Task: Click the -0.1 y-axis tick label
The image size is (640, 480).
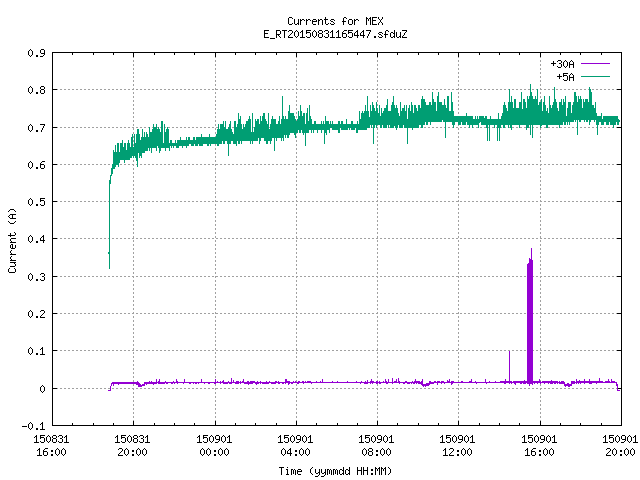Action: [33, 426]
